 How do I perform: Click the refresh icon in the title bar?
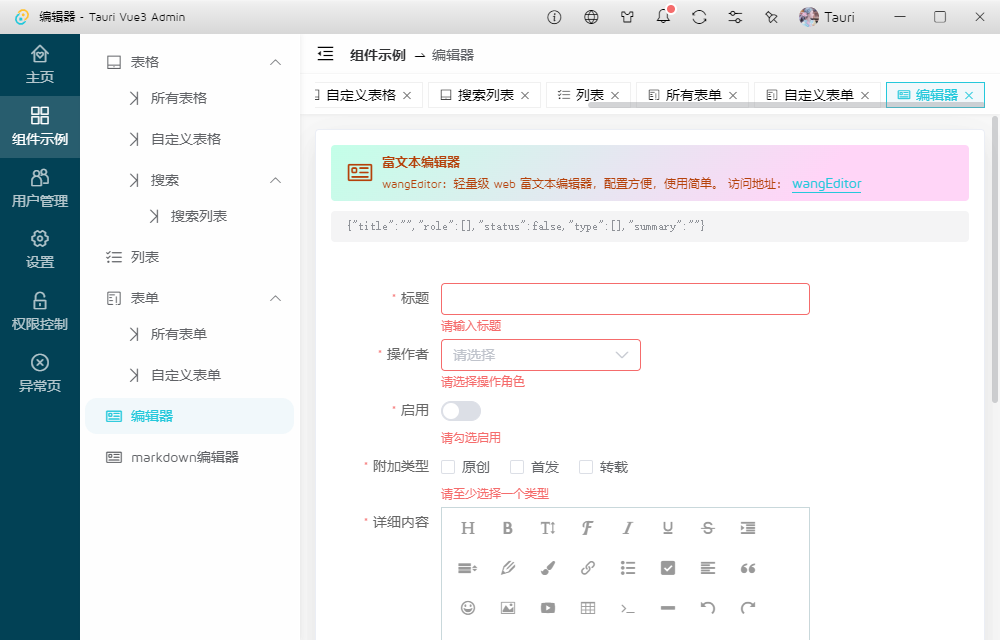point(698,16)
